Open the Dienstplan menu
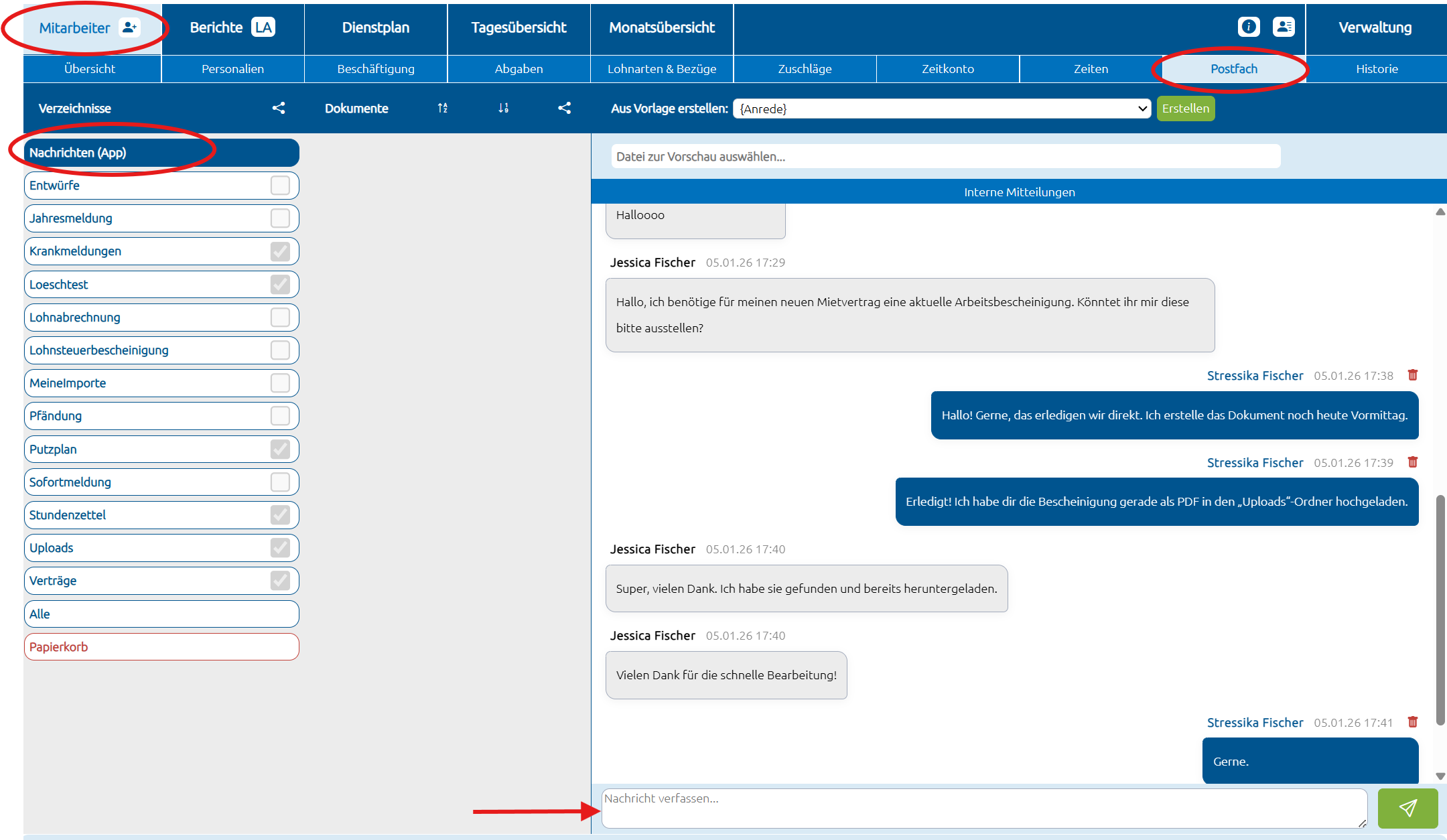Screen dimensions: 1447x840 coord(375,27)
